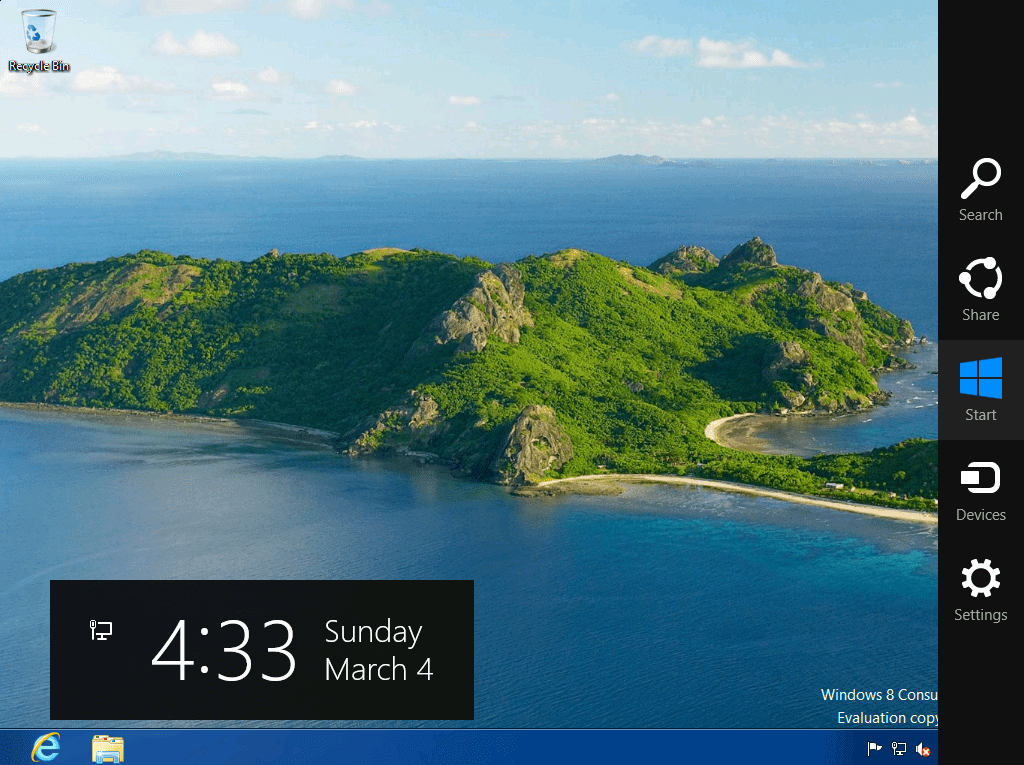Click the network status icon in clock overlay
Screen dimensions: 1024x765
pyautogui.click(x=101, y=630)
